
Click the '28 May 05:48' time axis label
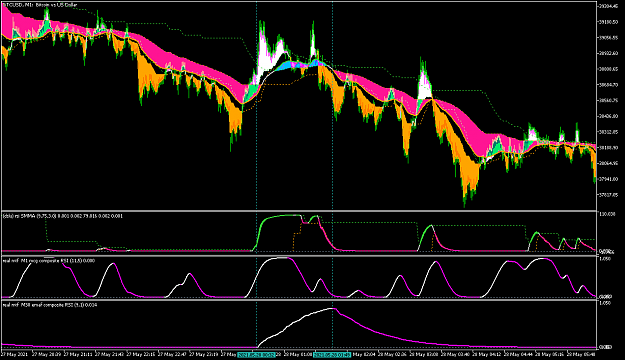pyautogui.click(x=582, y=354)
